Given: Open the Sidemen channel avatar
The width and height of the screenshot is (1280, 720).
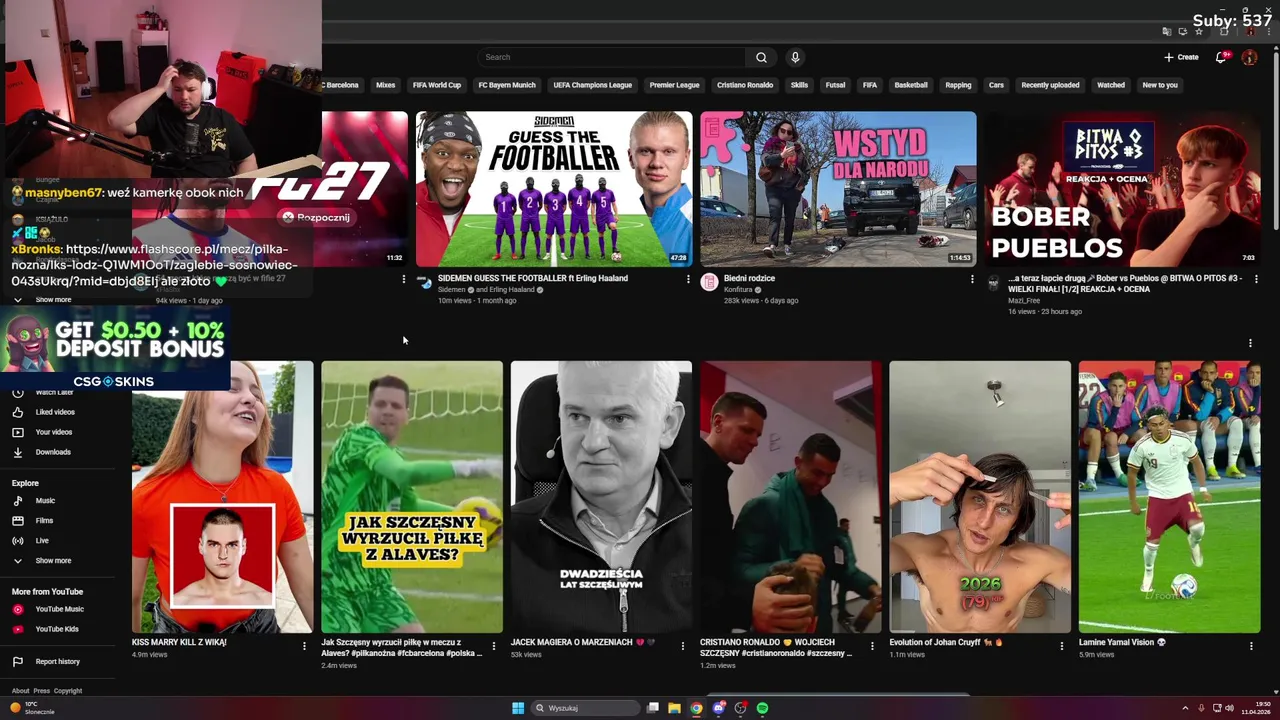Looking at the screenshot, I should [425, 283].
